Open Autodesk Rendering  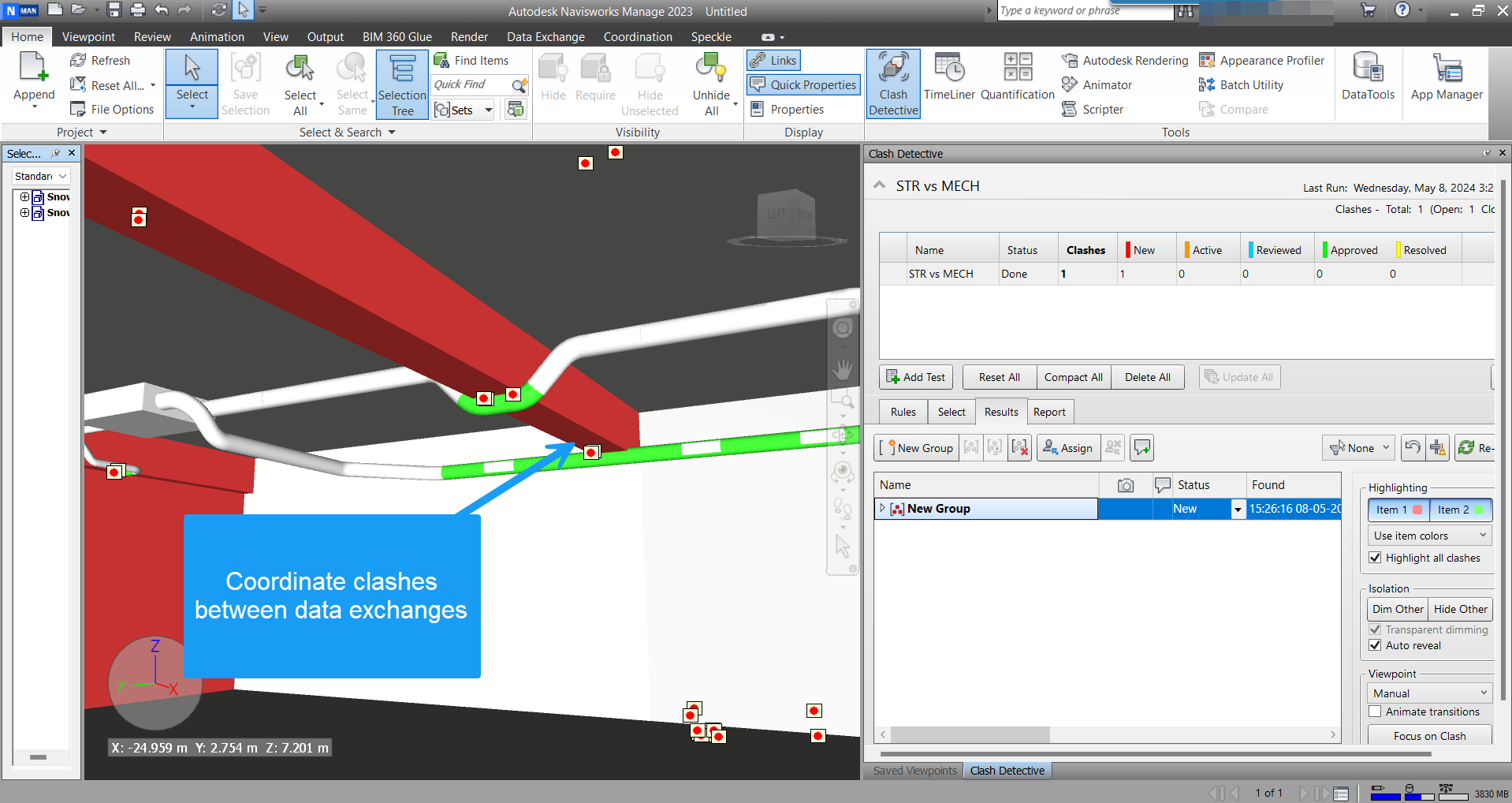coord(1124,61)
